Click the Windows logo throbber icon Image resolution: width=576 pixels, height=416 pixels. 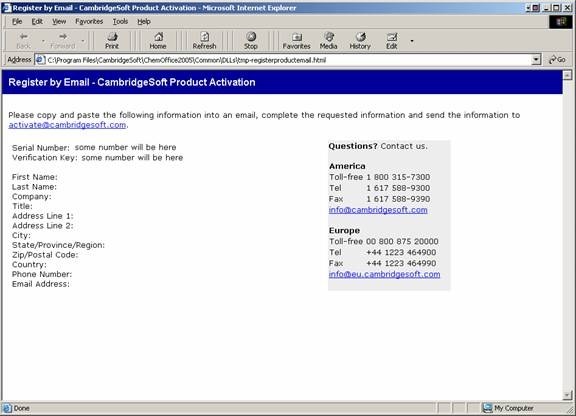(561, 22)
